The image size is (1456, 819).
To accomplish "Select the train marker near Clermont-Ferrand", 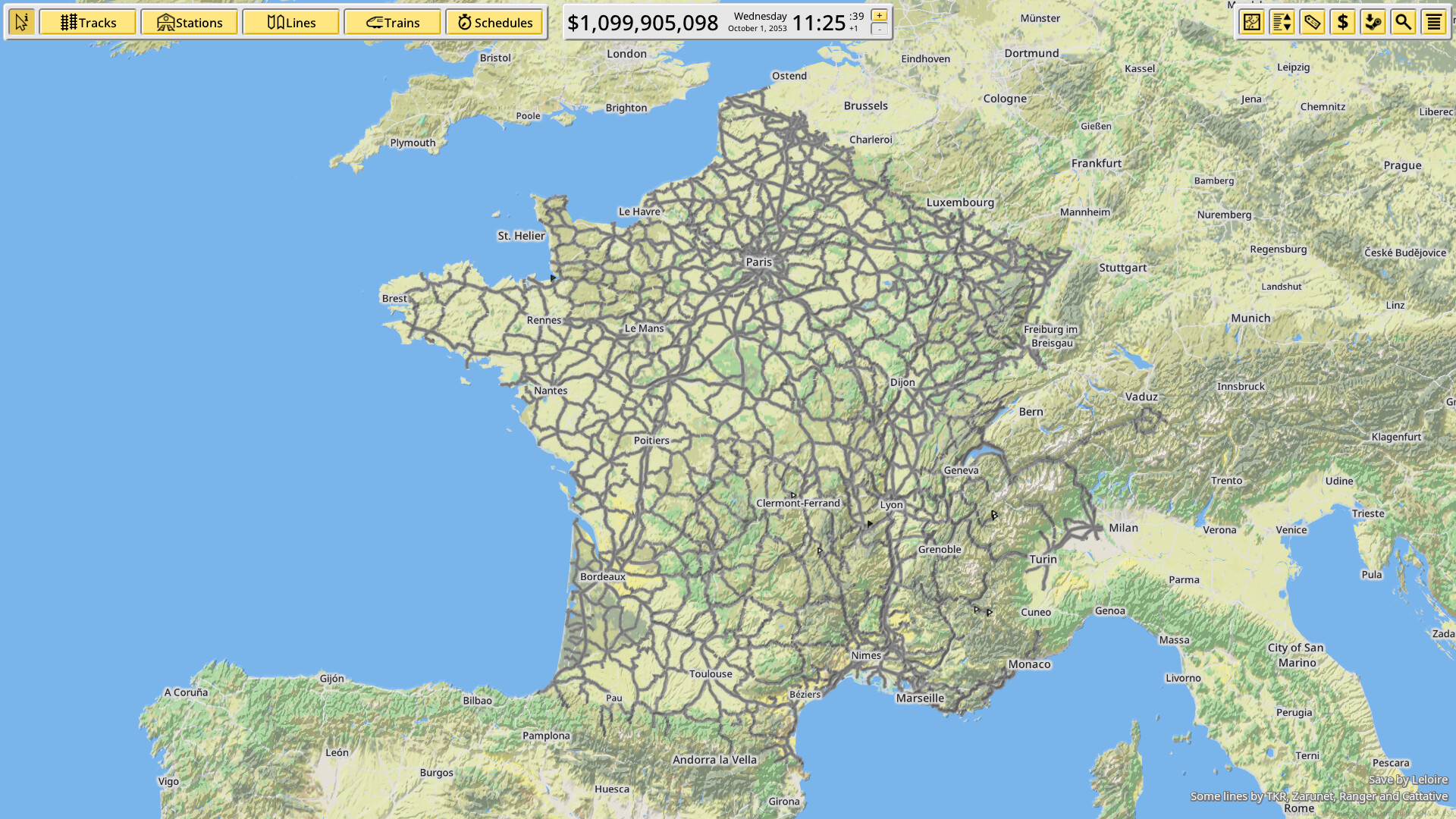I will (x=793, y=494).
